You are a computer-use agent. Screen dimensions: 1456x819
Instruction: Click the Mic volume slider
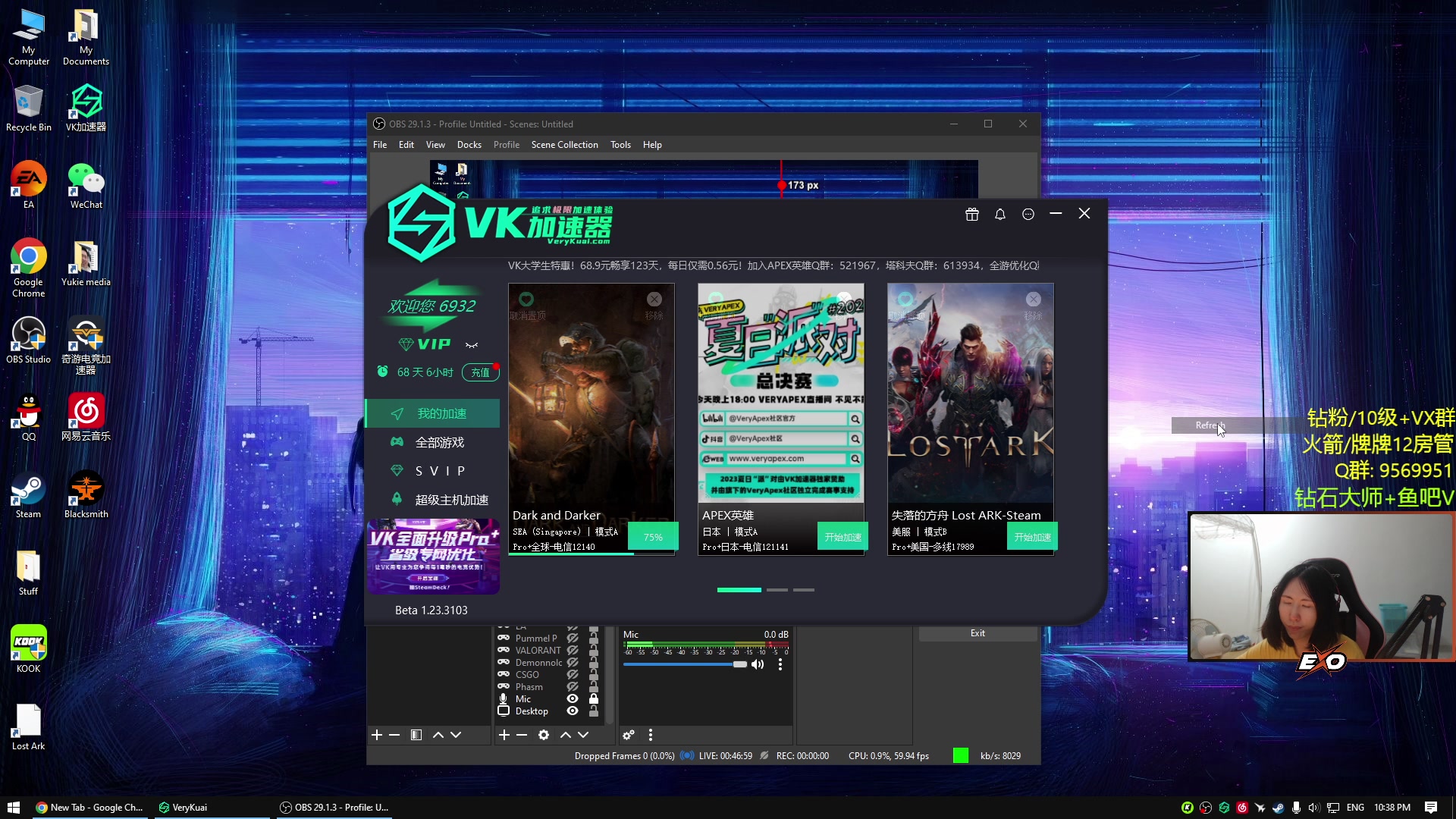(682, 664)
